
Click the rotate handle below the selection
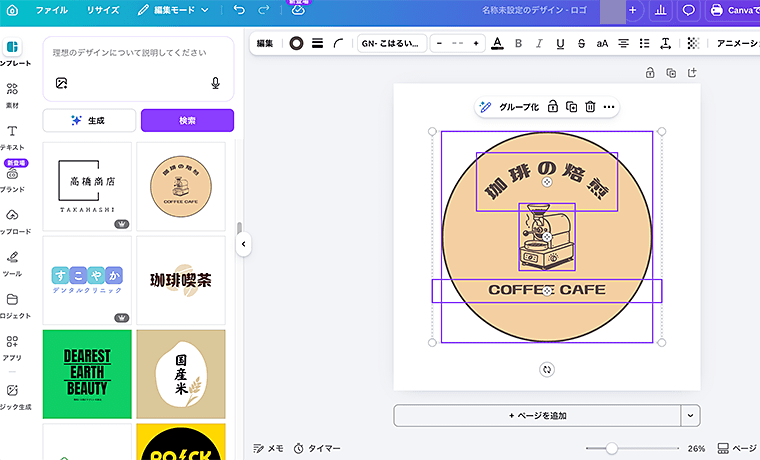pyautogui.click(x=547, y=369)
